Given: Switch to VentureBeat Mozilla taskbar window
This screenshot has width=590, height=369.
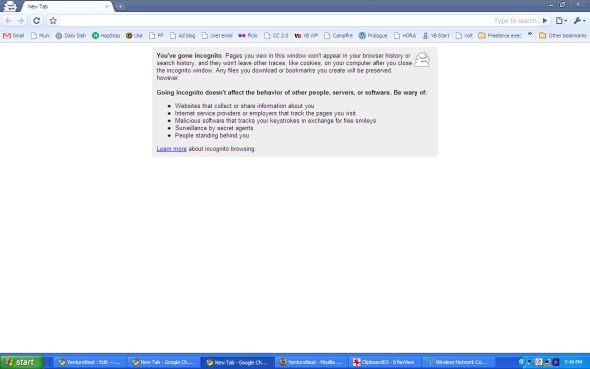Looking at the screenshot, I should [x=312, y=362].
